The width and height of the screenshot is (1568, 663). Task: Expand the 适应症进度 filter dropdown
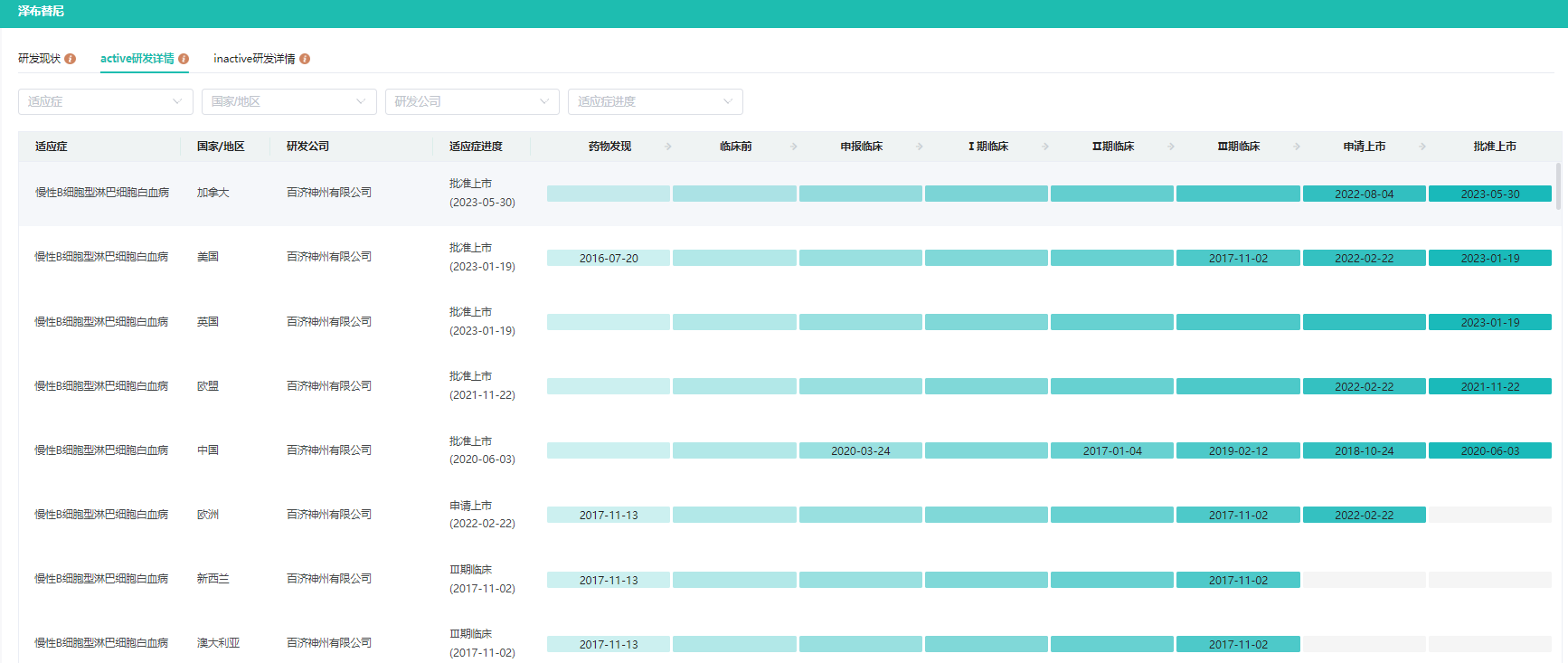point(655,101)
